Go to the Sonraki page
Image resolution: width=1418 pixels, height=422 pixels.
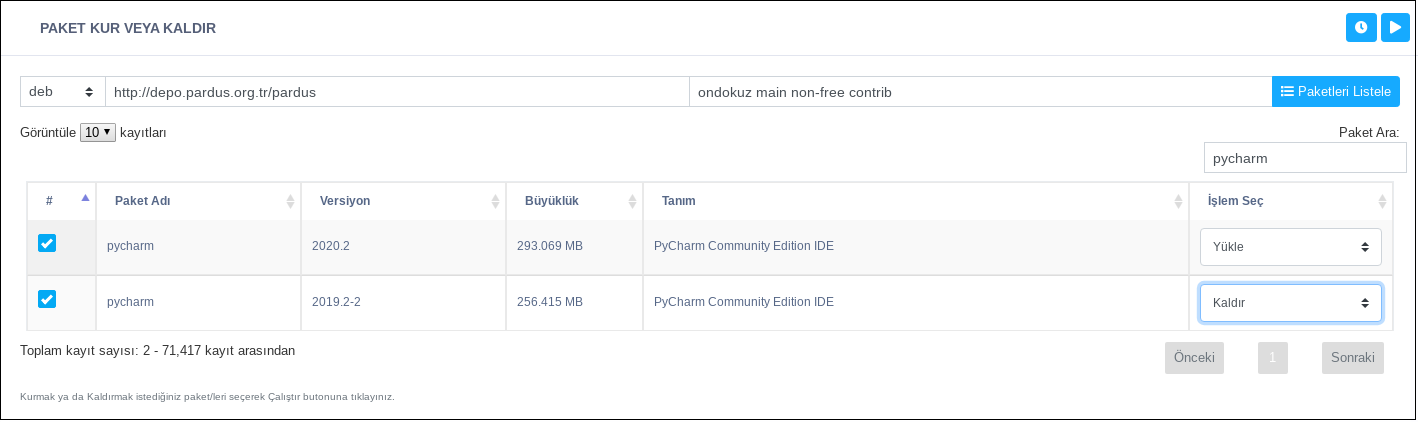[x=1352, y=358]
